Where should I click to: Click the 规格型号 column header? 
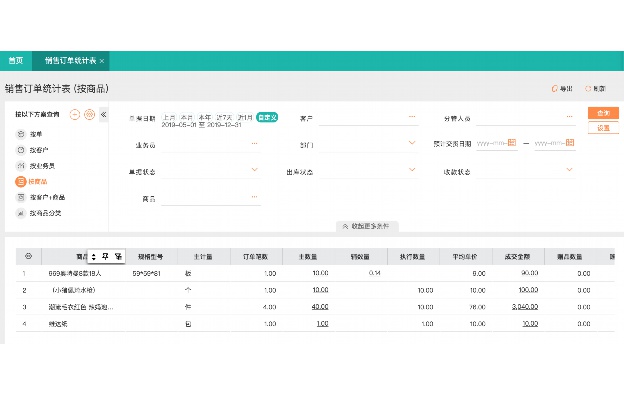[150, 257]
